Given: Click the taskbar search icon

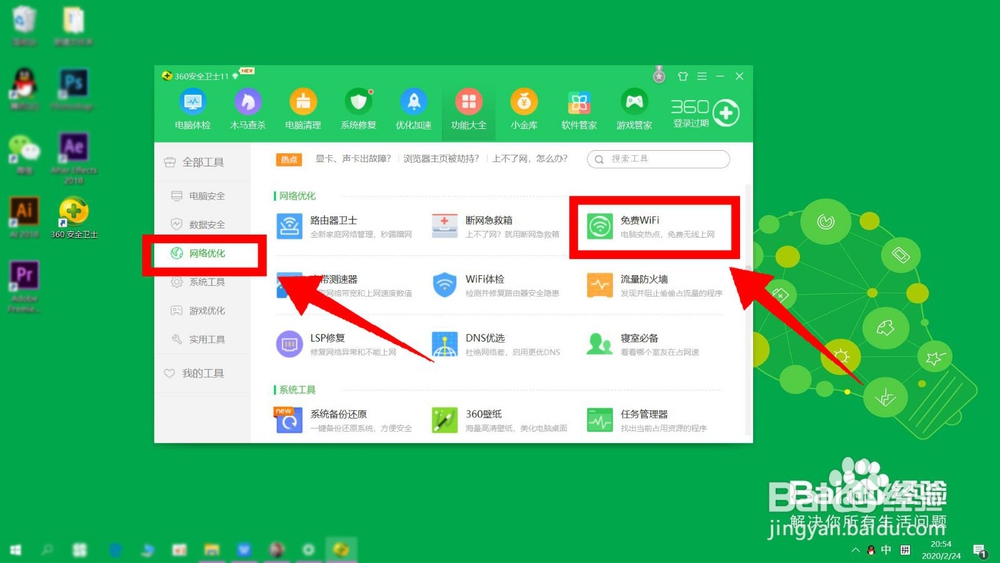Looking at the screenshot, I should [47, 550].
